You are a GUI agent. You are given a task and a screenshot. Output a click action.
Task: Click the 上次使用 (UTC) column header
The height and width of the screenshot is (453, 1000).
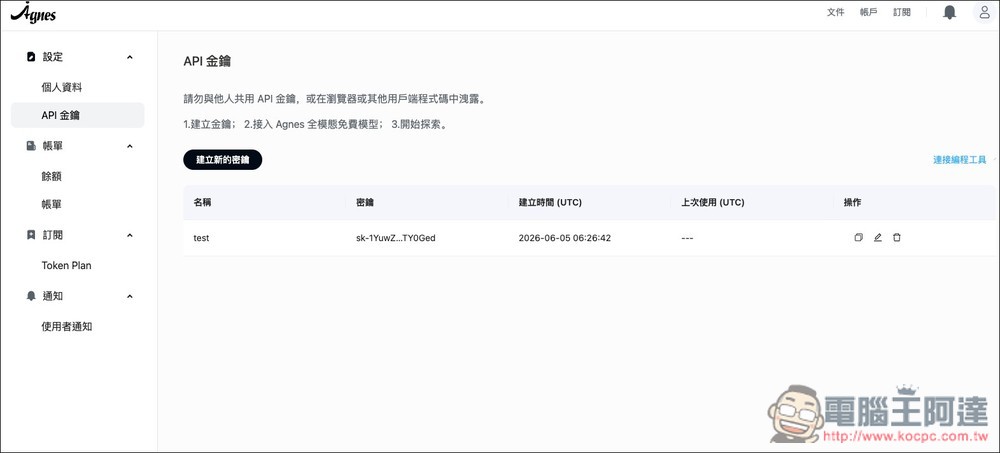(713, 202)
